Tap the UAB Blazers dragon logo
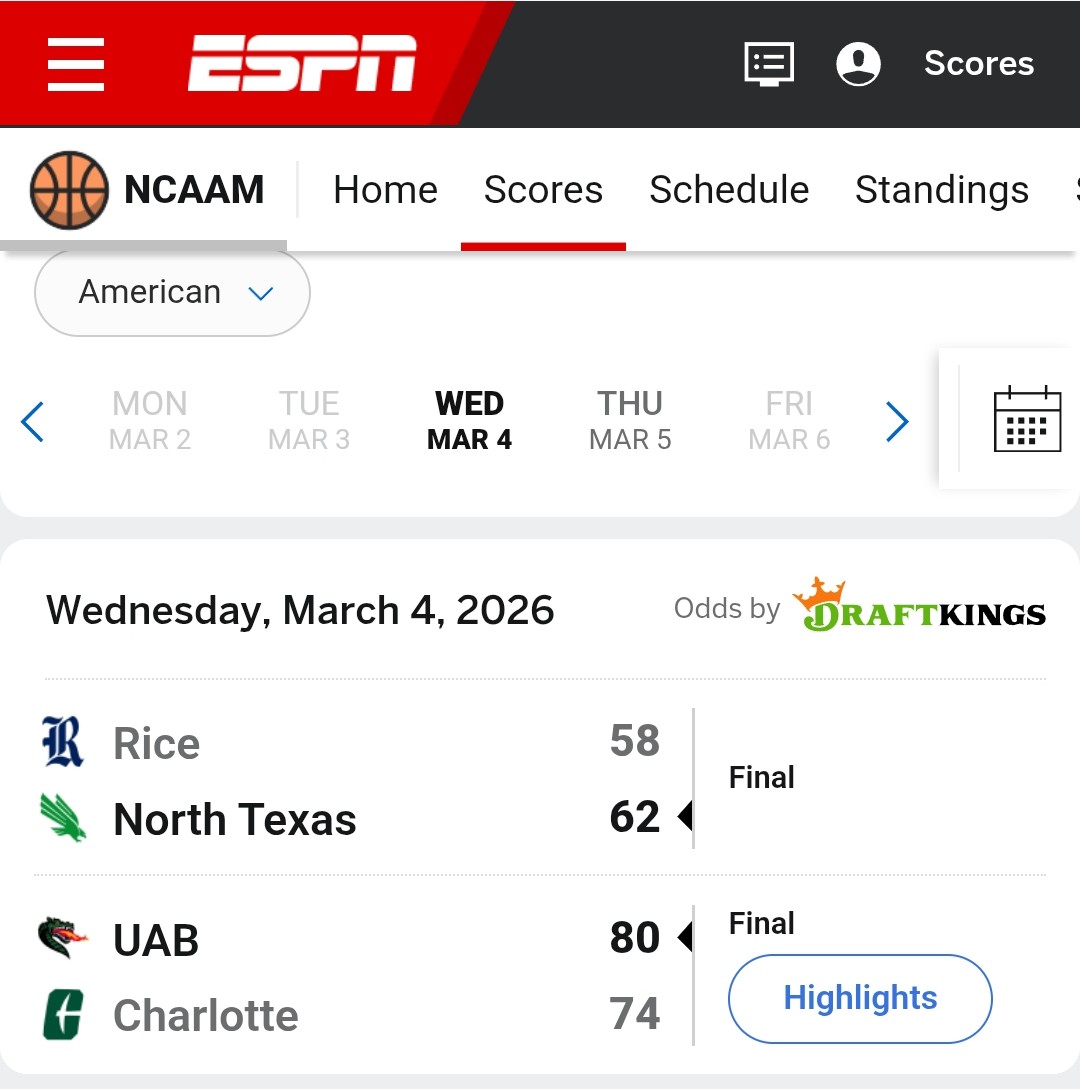Screen dimensions: 1080x1089 click(x=63, y=938)
